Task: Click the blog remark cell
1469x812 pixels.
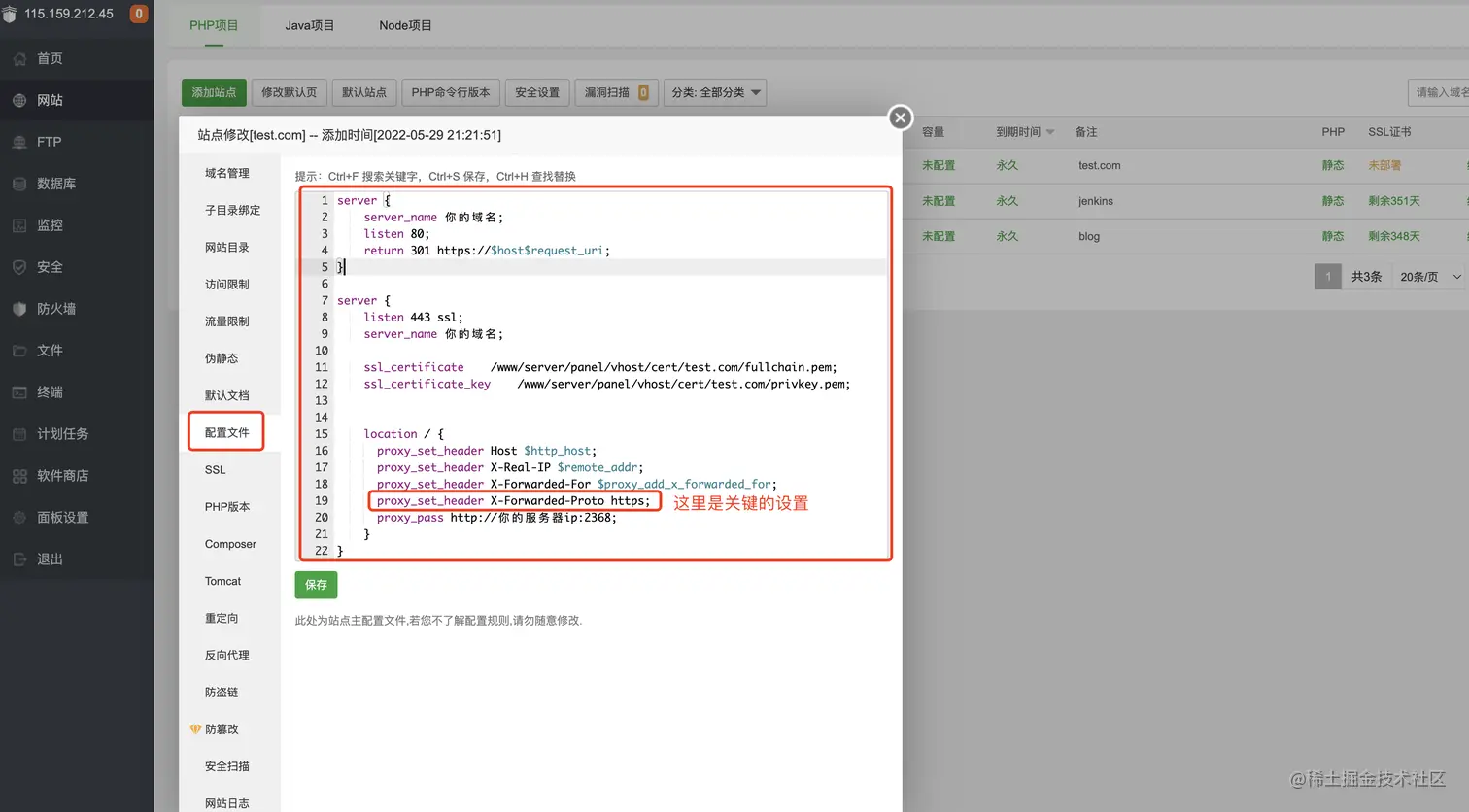Action: coord(1089,236)
